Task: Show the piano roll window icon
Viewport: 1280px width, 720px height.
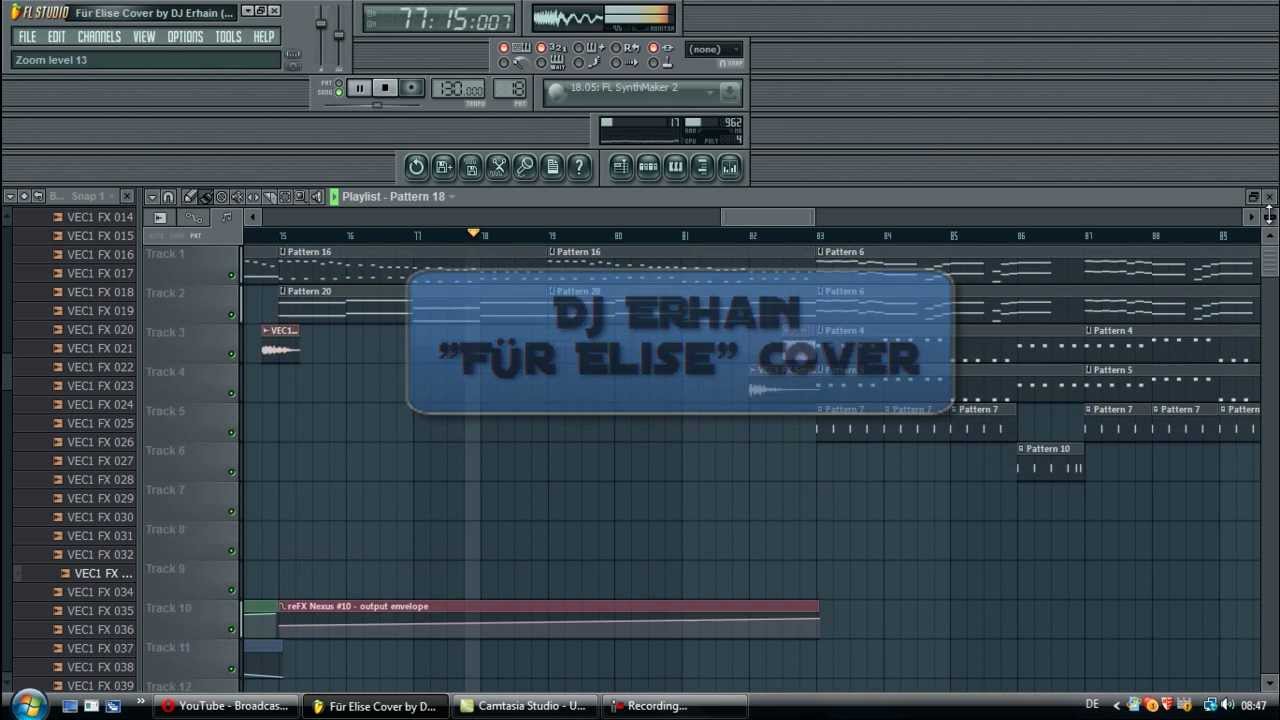Action: tap(675, 167)
